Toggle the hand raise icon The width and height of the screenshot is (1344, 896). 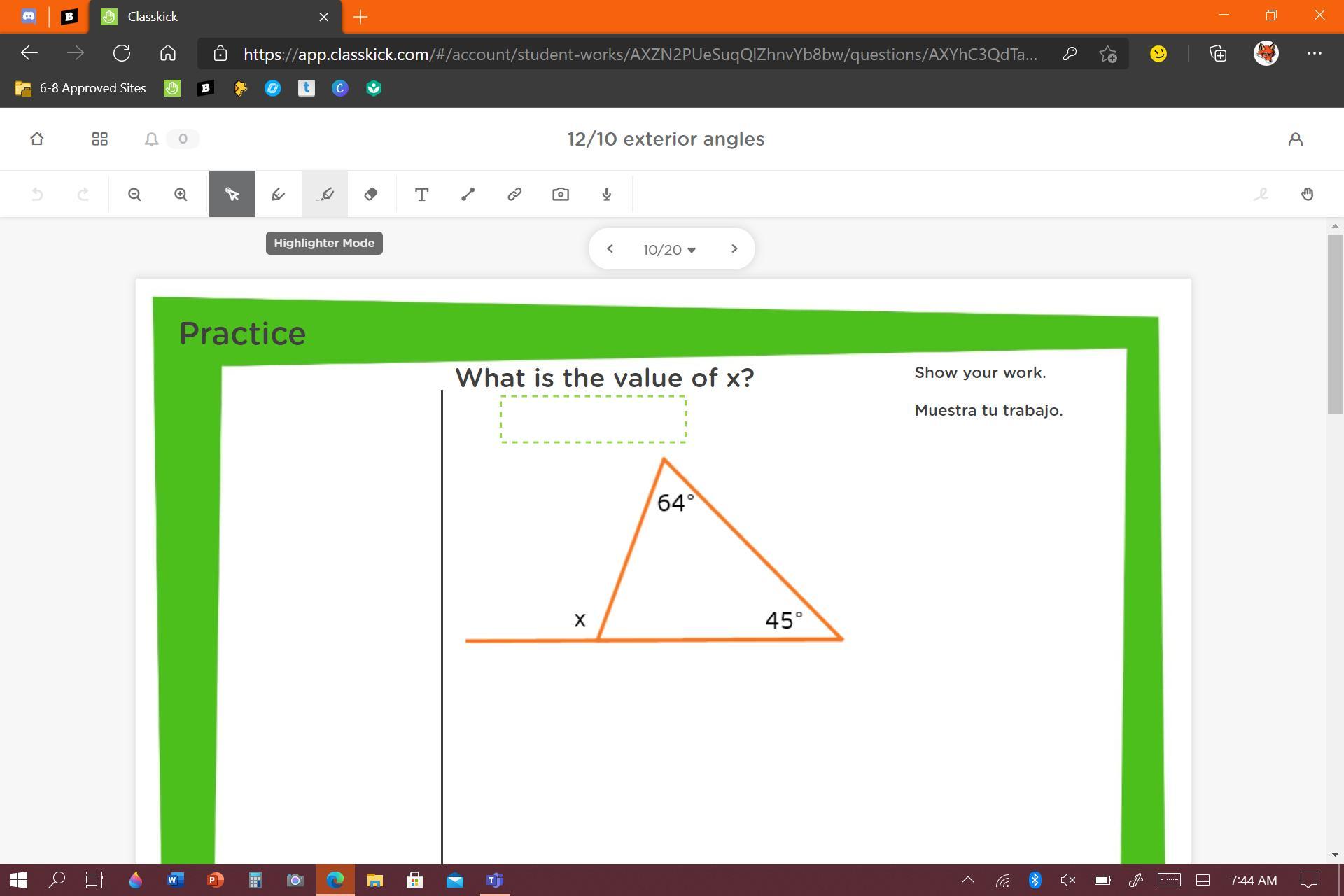pos(1307,194)
